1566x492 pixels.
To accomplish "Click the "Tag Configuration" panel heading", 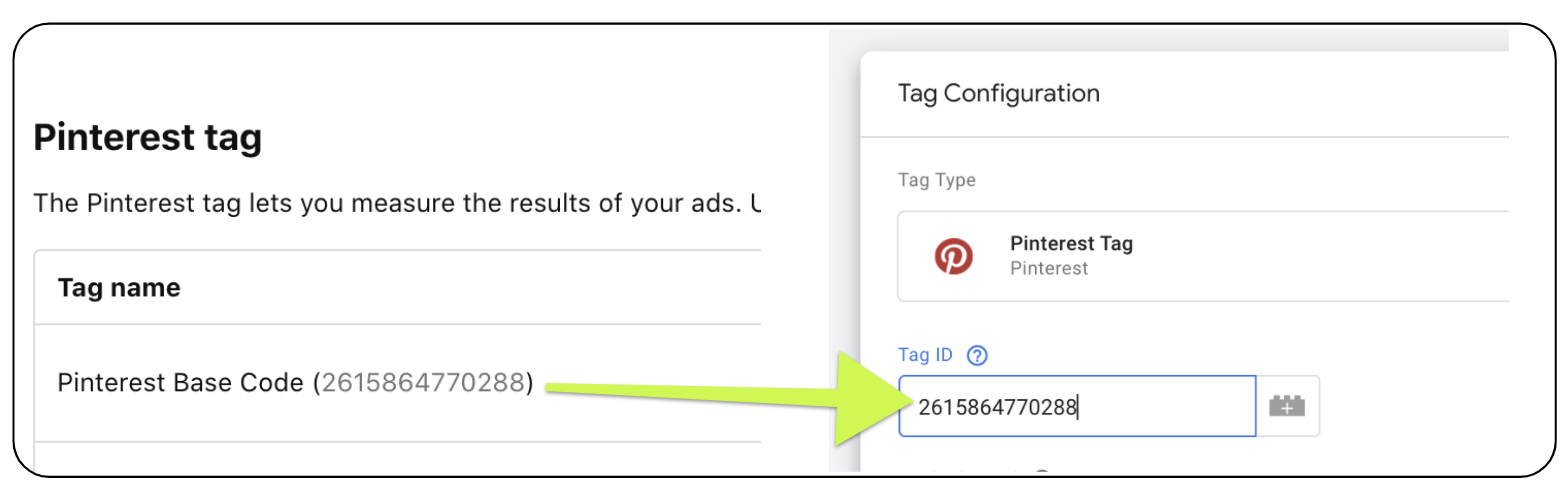I will 999,94.
